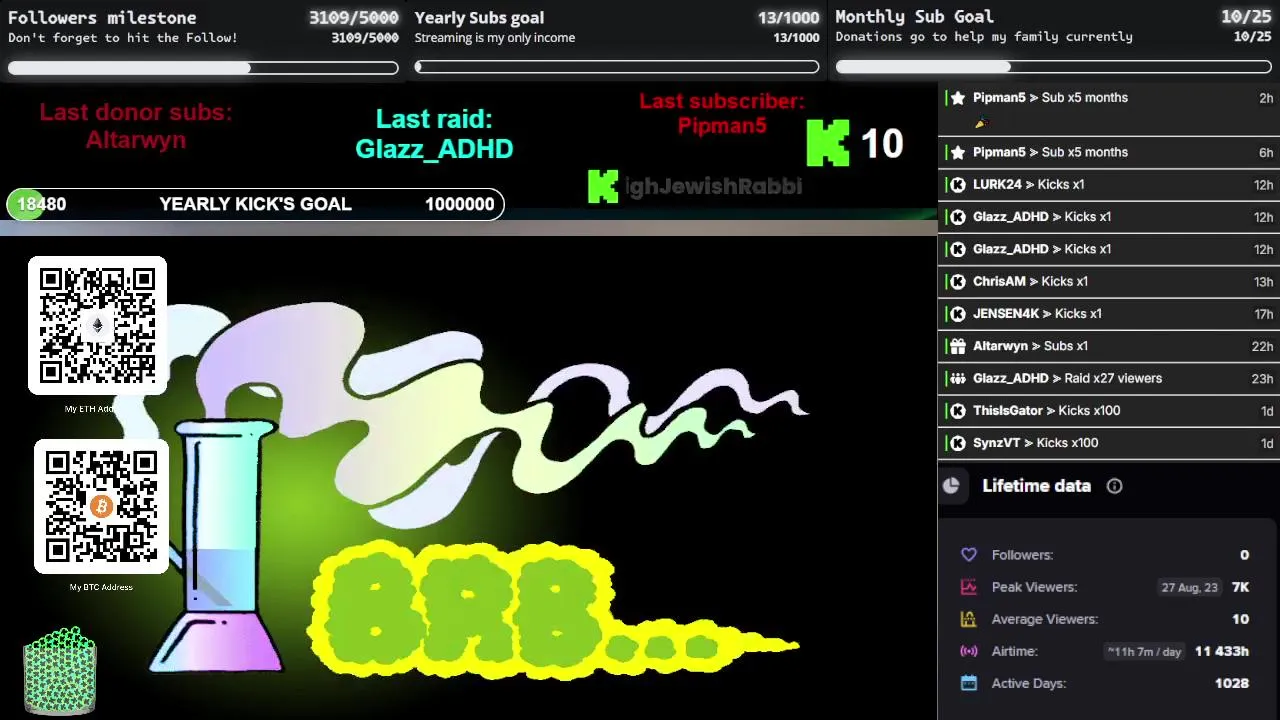
Task: Click the Monthly Sub Goal progress bar
Action: pos(1053,67)
